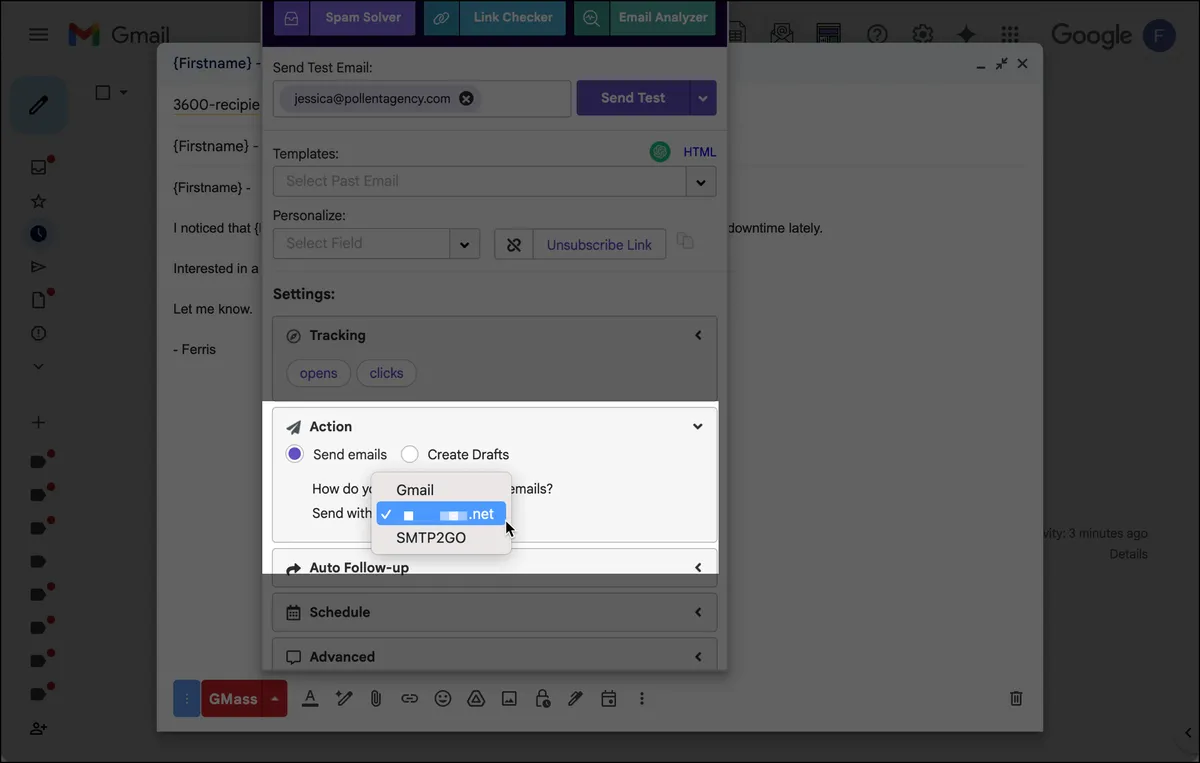The image size is (1200, 763).
Task: Tick the select all mail checkbox
Action: point(102,93)
